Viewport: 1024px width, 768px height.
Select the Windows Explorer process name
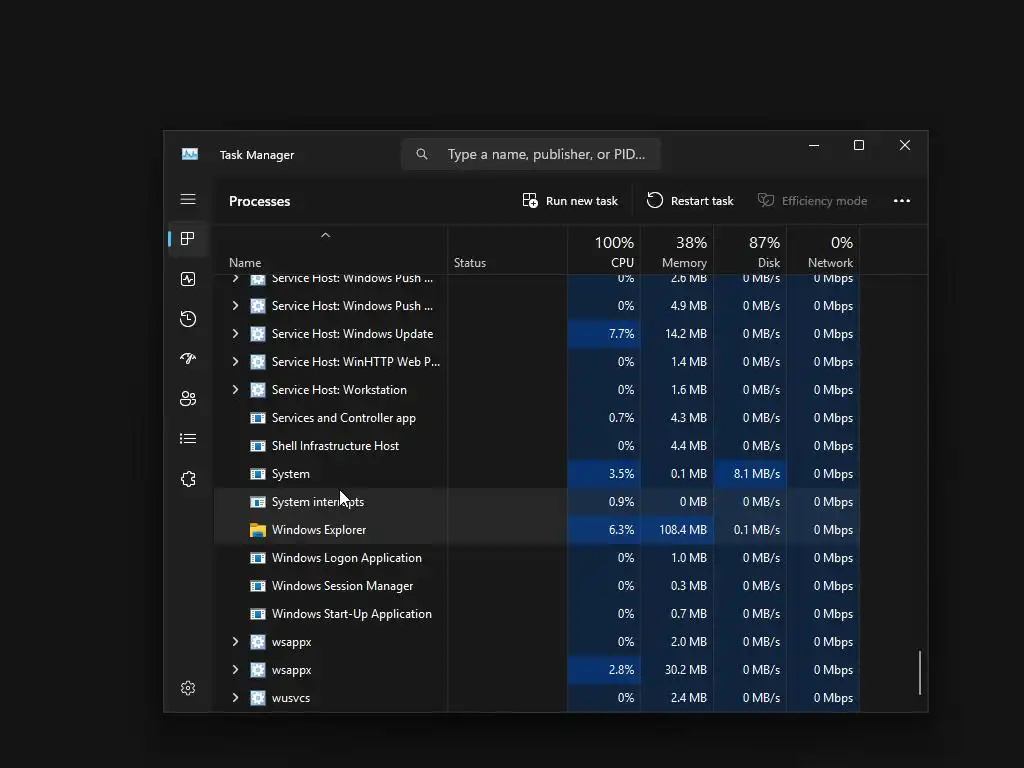pos(319,530)
